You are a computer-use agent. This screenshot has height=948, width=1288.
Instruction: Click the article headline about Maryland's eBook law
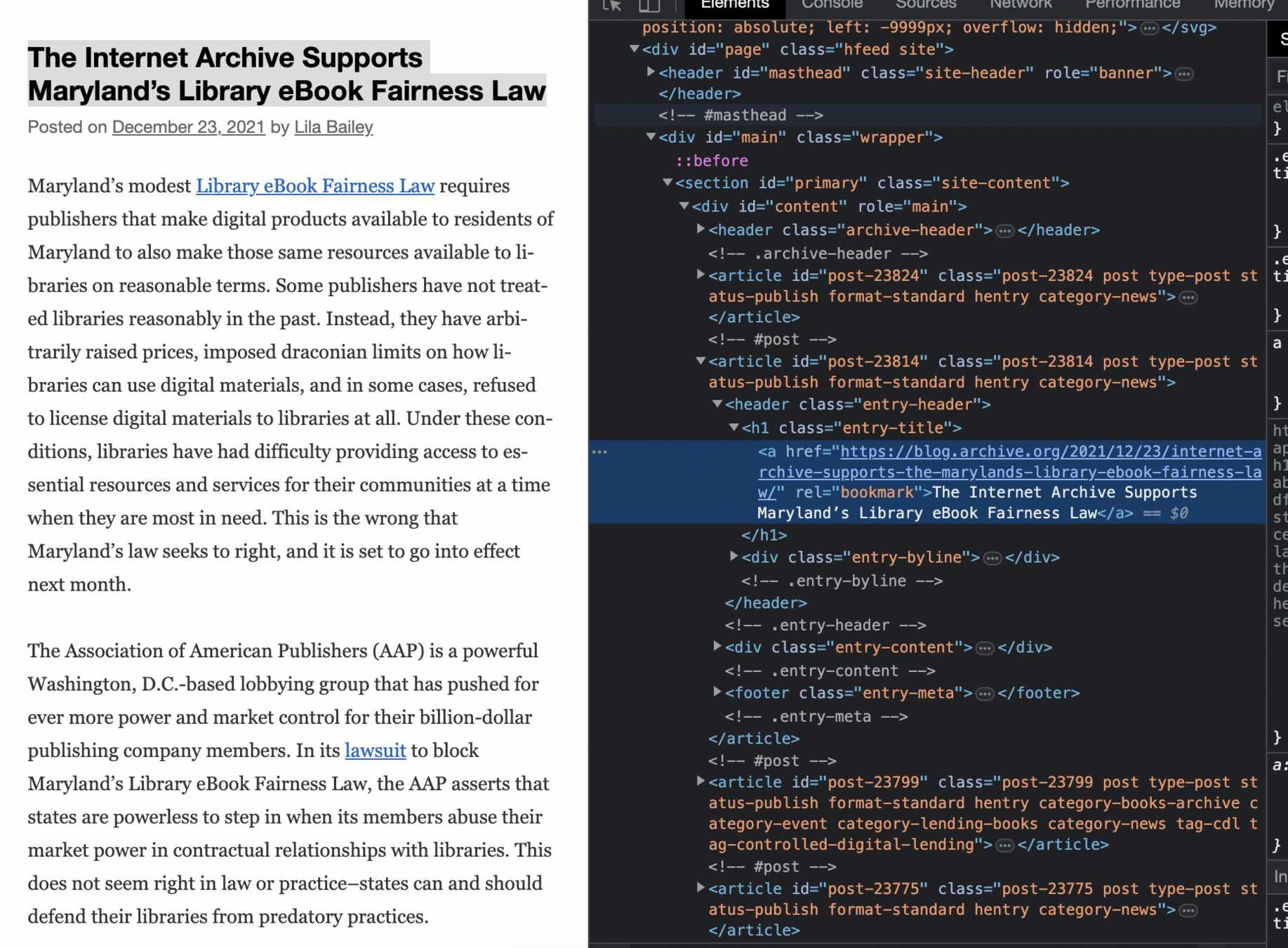point(286,74)
